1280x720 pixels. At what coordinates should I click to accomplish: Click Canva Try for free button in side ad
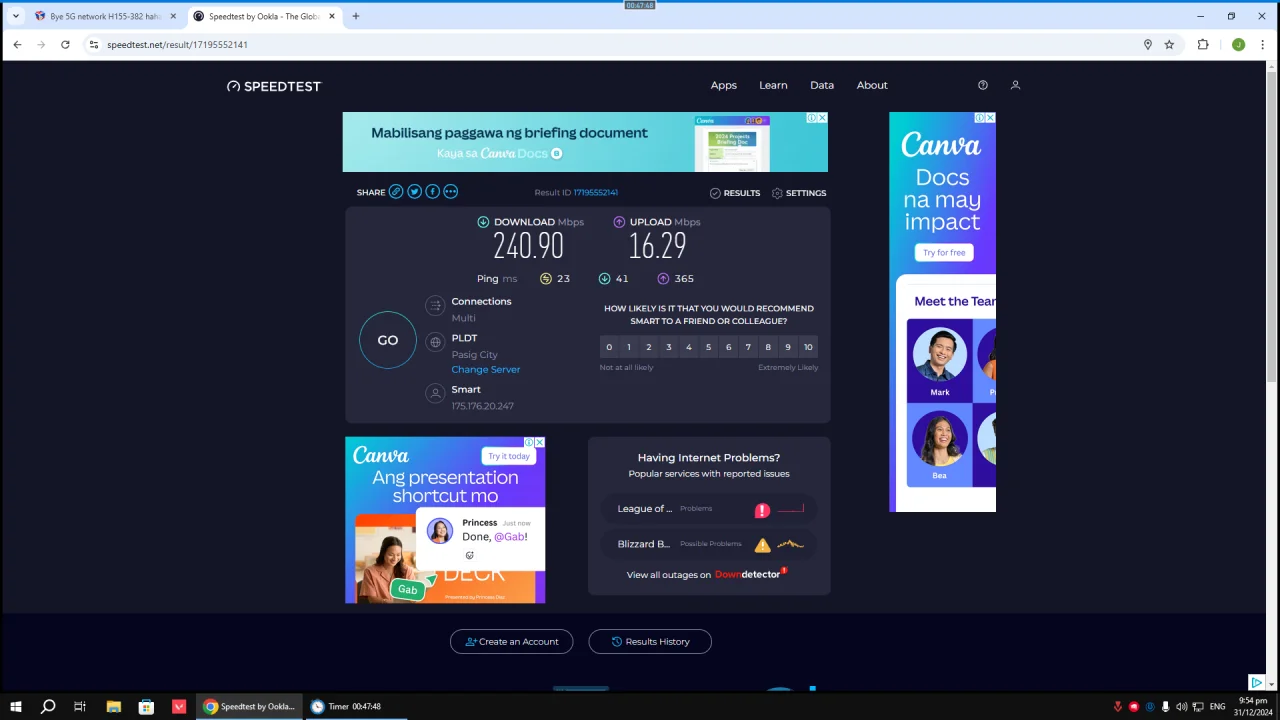coord(944,252)
